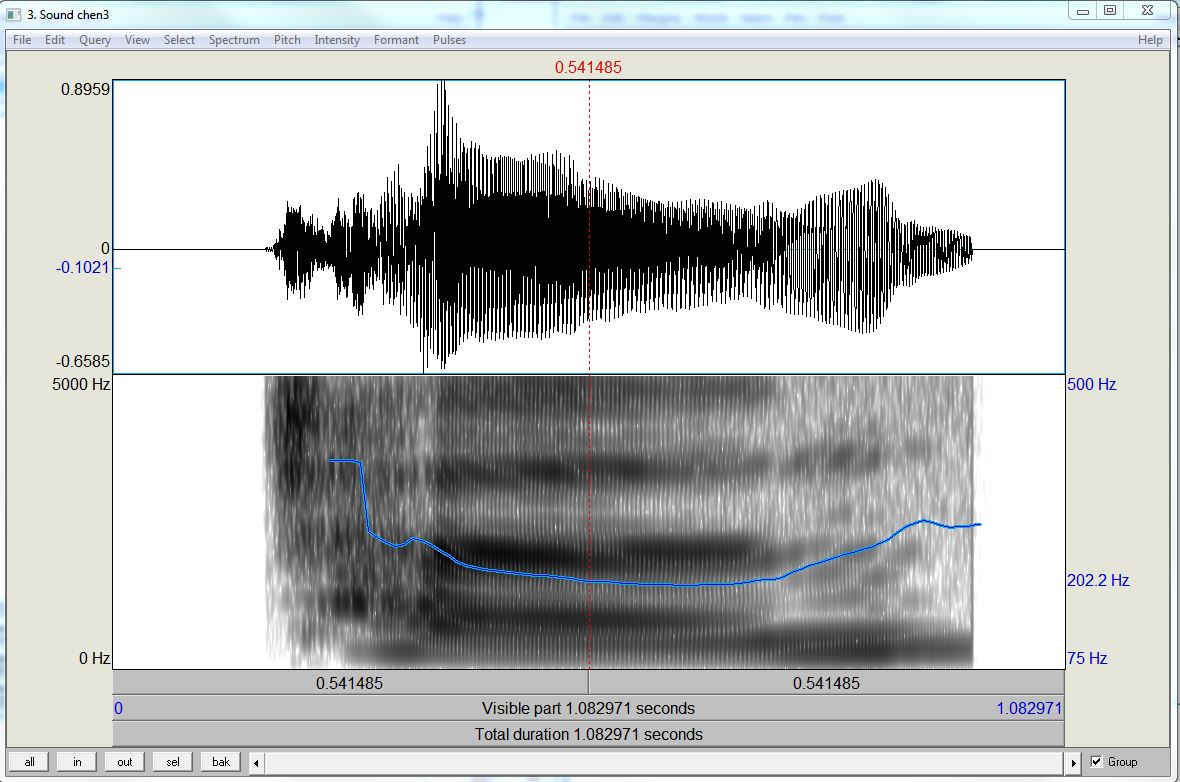Click the left scroll arrow
1180x782 pixels.
tap(257, 762)
